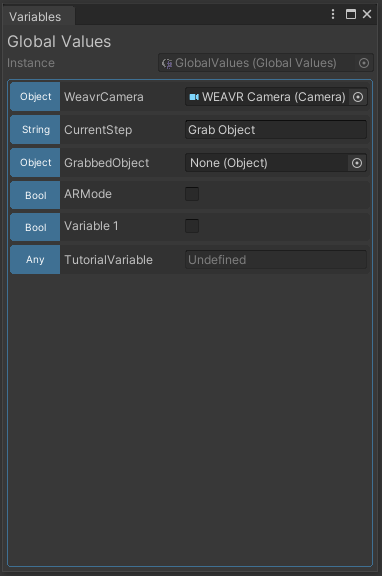The image size is (382, 576).
Task: Change type Object of WeavrCamera
Action: pos(35,97)
